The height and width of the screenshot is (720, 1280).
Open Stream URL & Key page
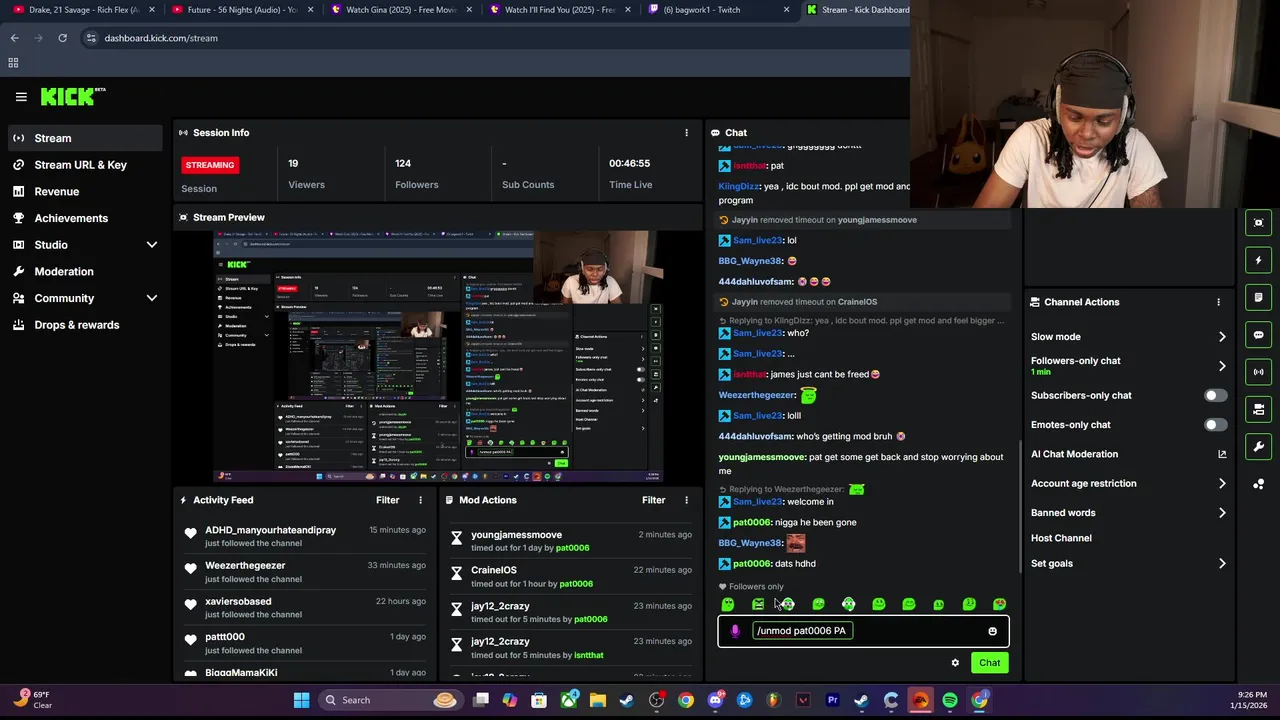[x=82, y=165]
